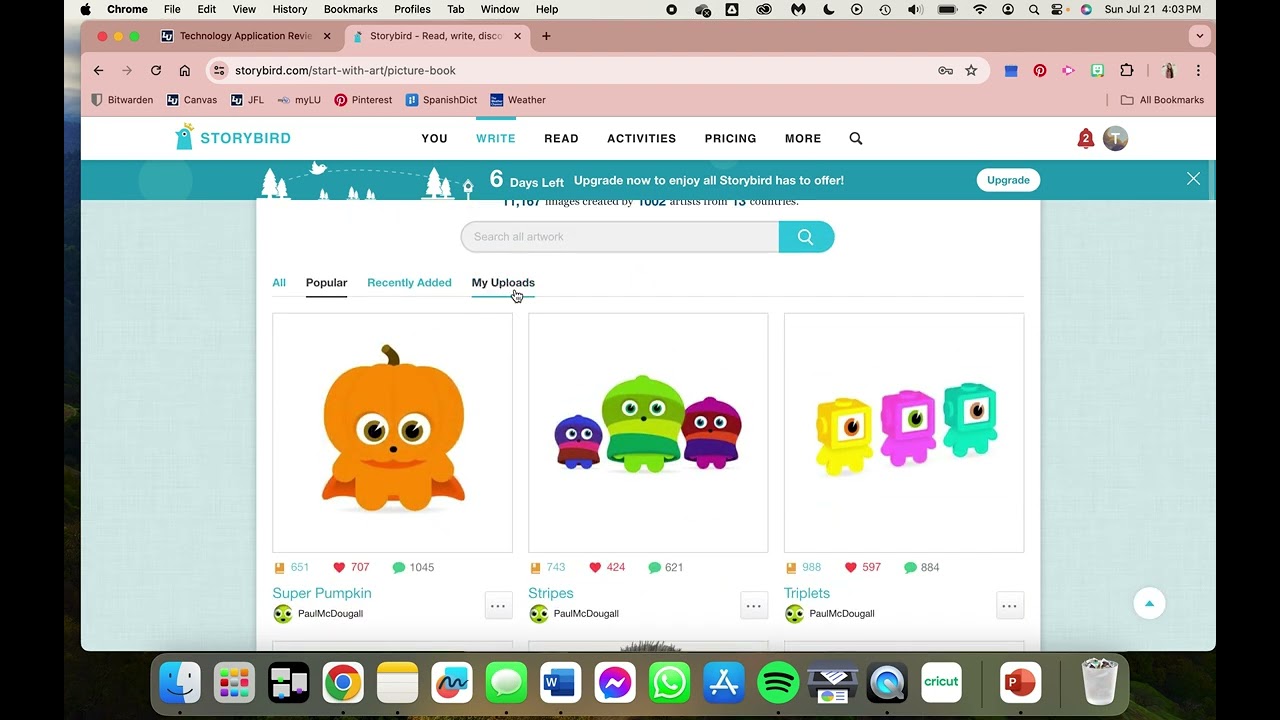1280x720 pixels.
Task: Open Chrome extensions puzzle icon
Action: click(x=1127, y=70)
